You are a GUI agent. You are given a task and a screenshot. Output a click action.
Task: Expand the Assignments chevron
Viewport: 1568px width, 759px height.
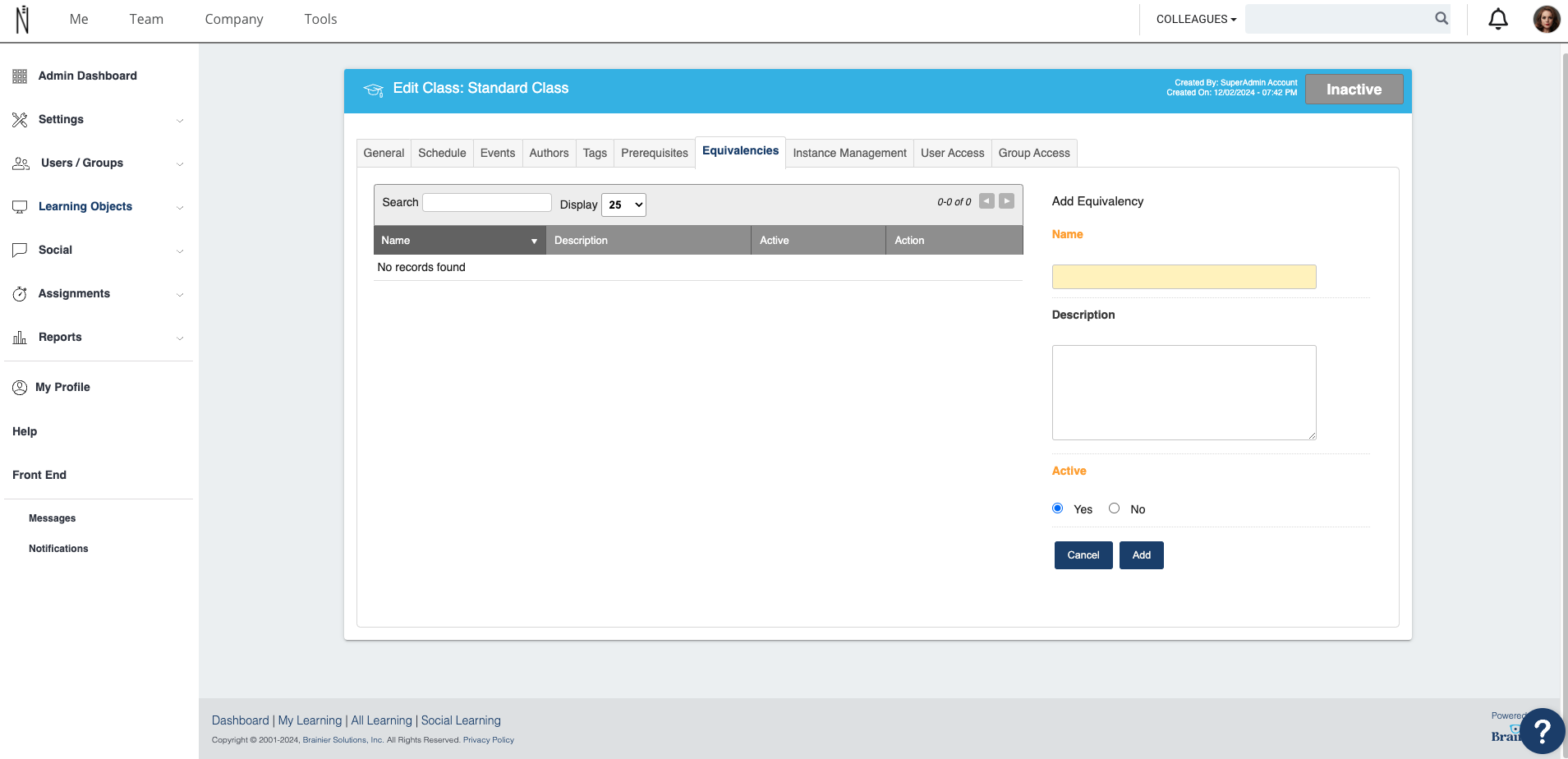(180, 295)
